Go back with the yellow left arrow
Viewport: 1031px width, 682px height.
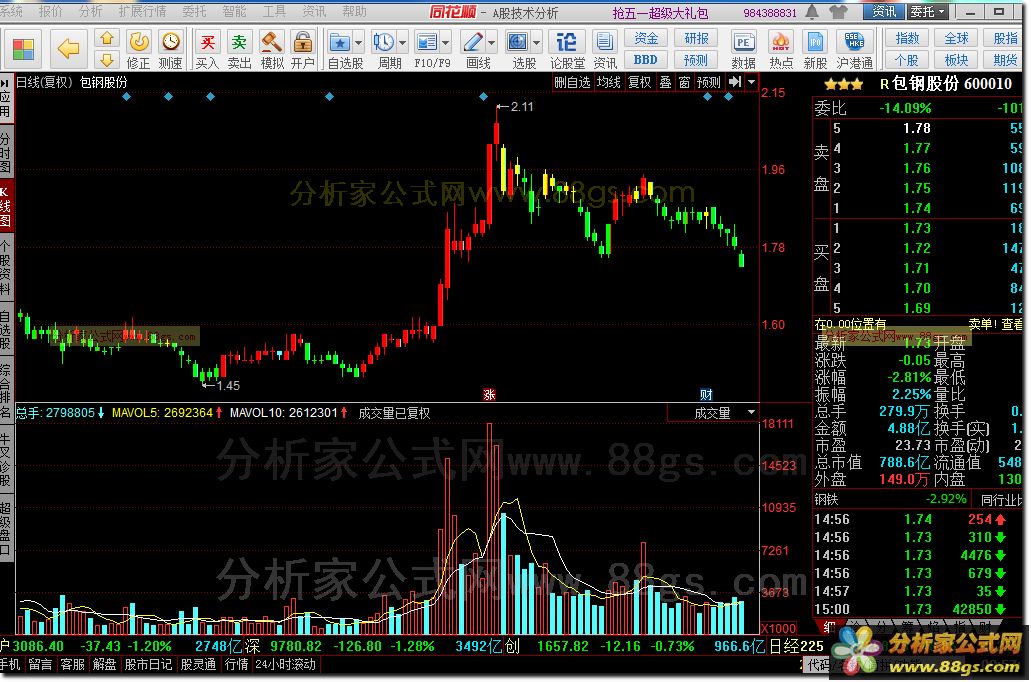point(68,48)
